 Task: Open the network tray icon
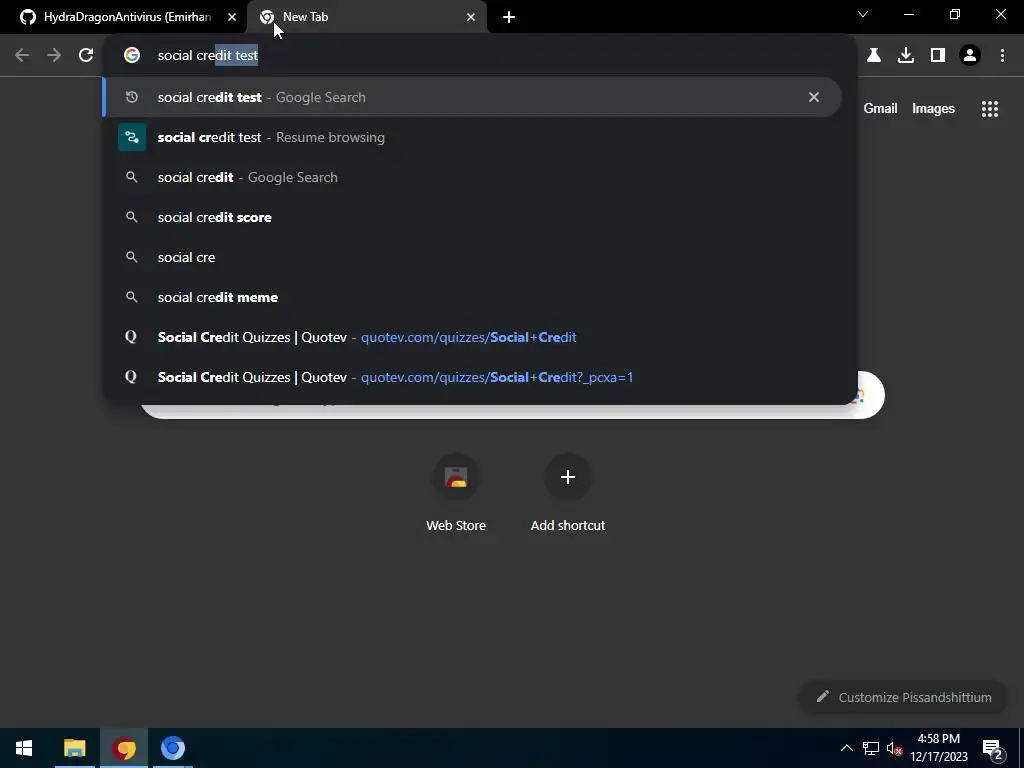tap(871, 748)
